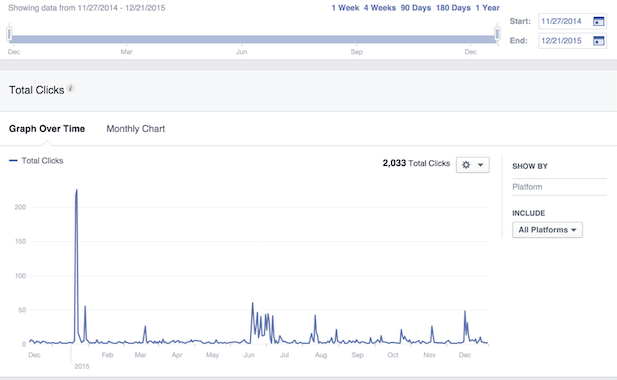Click the left handle of date range slider
This screenshot has height=380, width=617.
point(9,34)
